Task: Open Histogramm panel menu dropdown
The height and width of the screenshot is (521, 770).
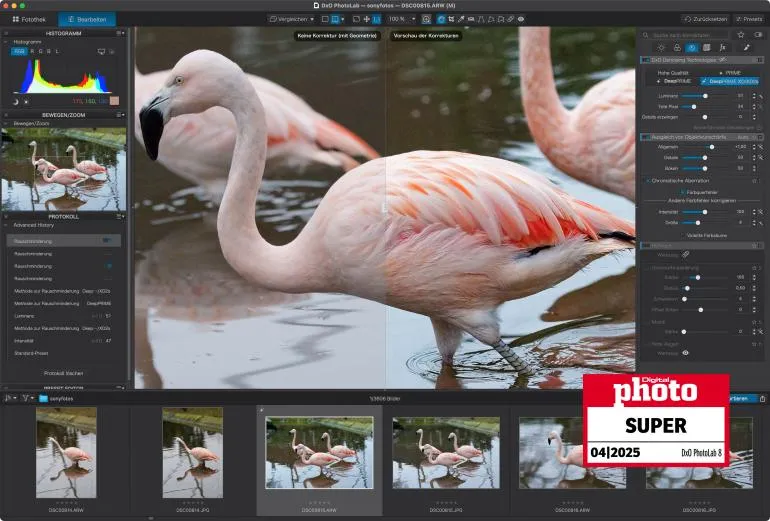Action: (120, 33)
